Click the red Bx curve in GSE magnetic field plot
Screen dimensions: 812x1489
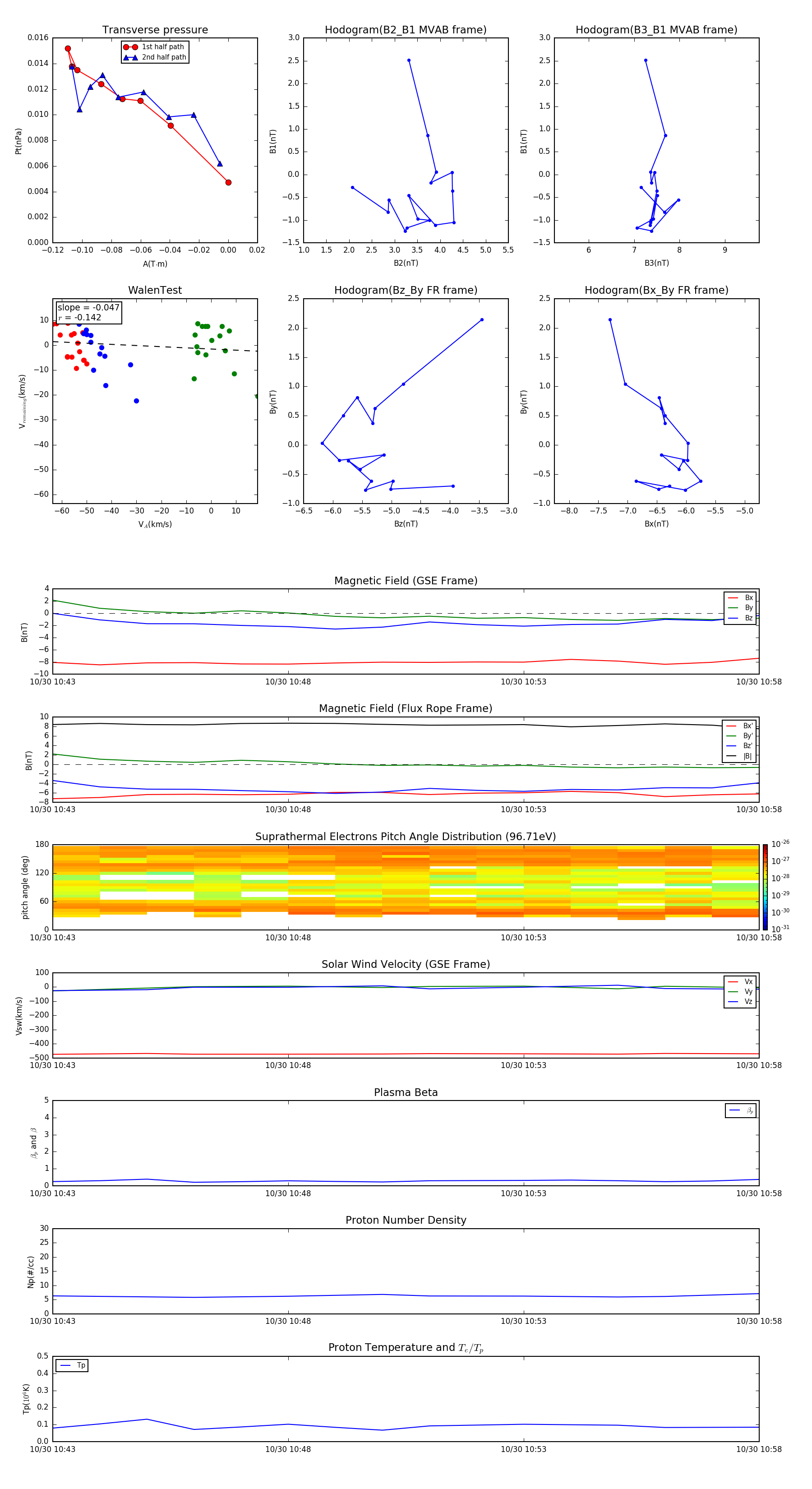point(406,662)
